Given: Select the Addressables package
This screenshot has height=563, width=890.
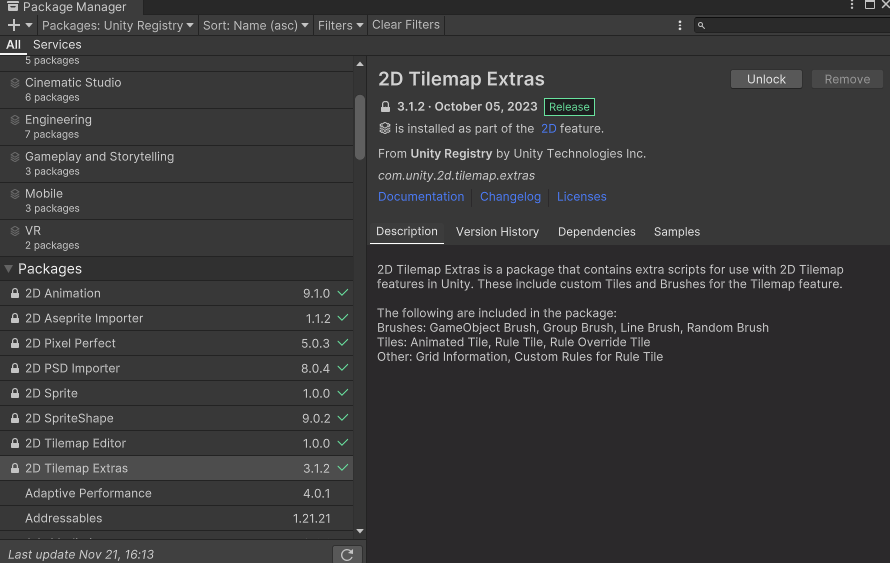Looking at the screenshot, I should click(x=177, y=518).
